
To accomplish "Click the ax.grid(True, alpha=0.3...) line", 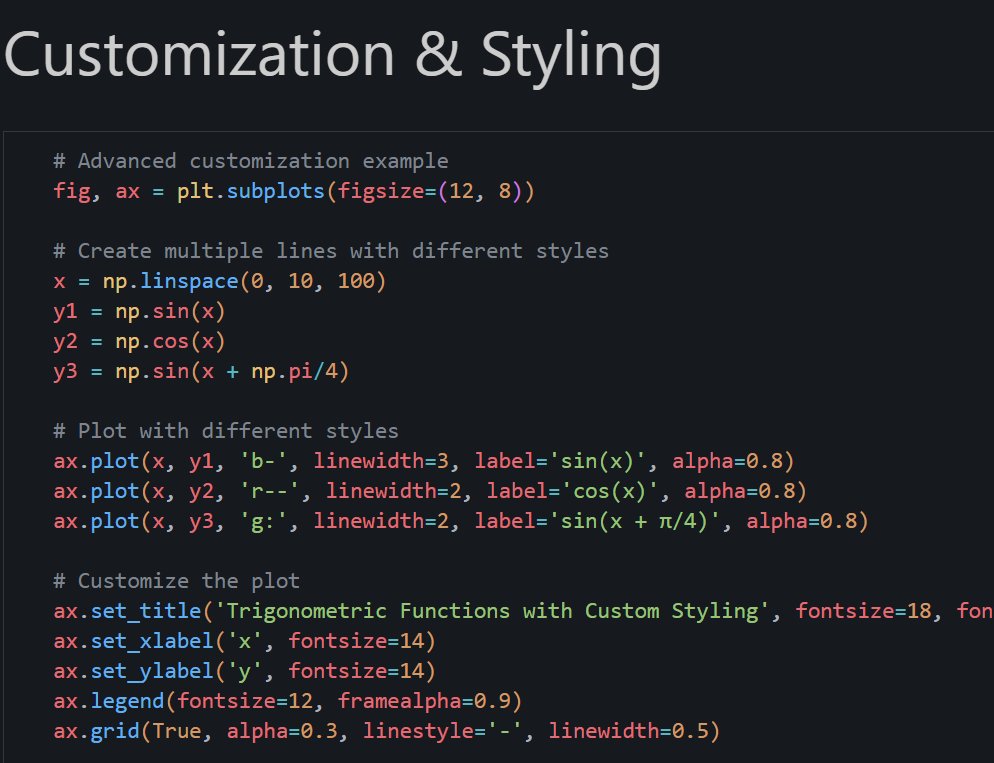I will tap(387, 731).
